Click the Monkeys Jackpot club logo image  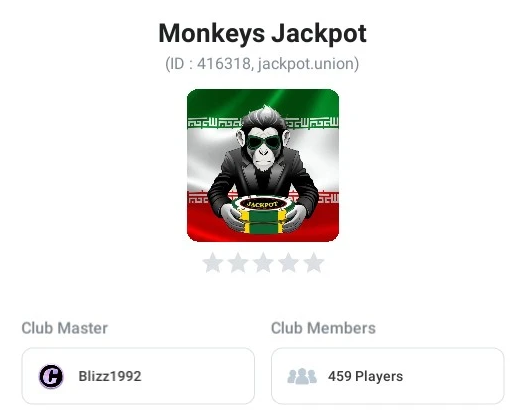tap(263, 165)
